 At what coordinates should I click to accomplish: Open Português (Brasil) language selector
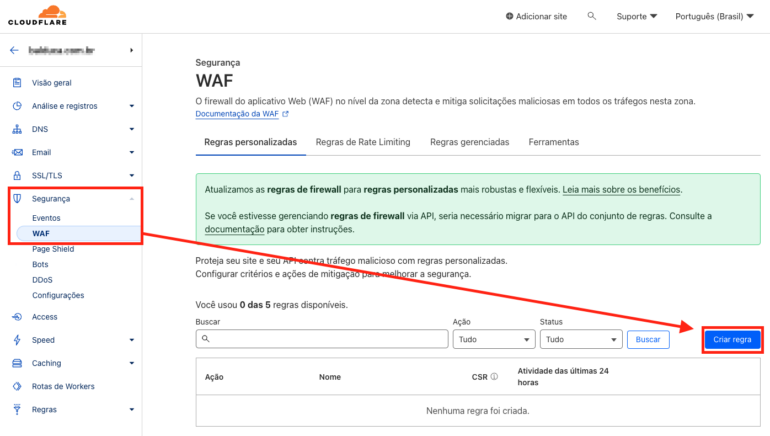click(714, 16)
